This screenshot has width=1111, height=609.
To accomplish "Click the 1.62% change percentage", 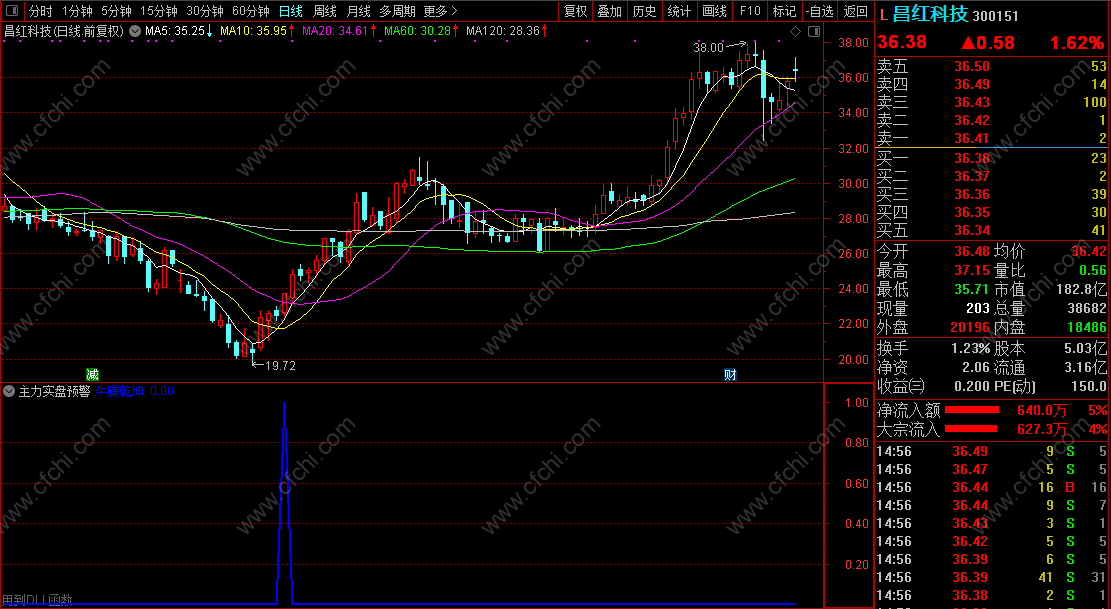I will coord(1076,42).
